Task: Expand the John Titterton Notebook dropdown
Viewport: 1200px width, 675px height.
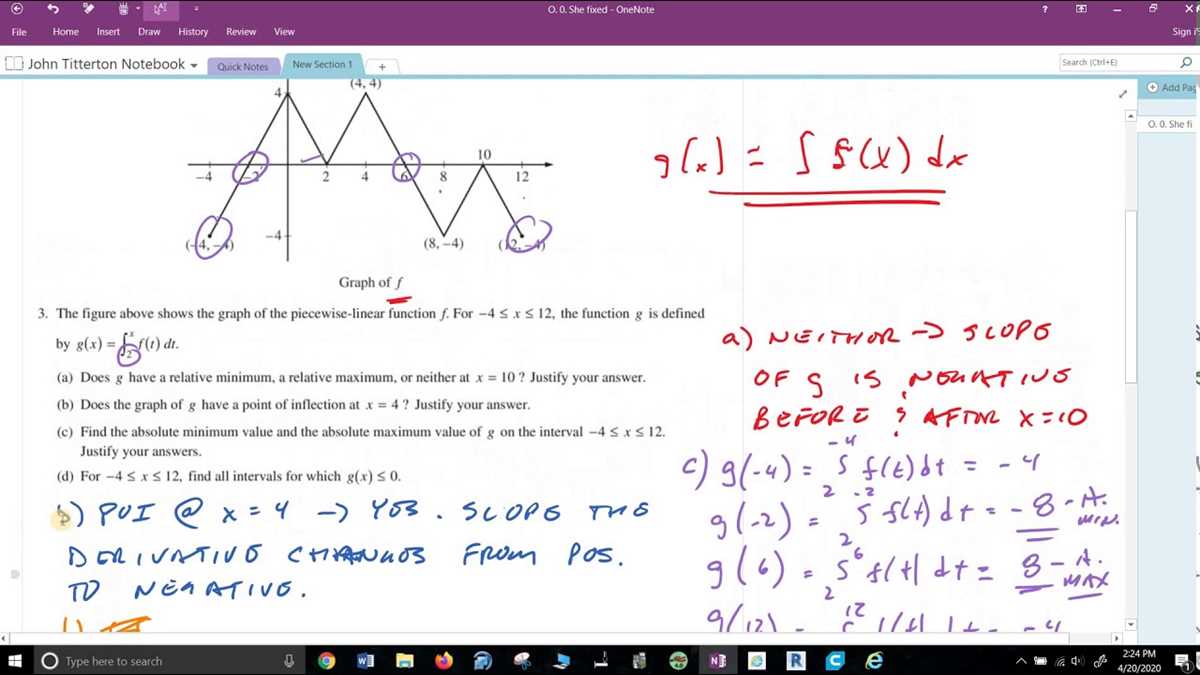Action: pos(193,65)
